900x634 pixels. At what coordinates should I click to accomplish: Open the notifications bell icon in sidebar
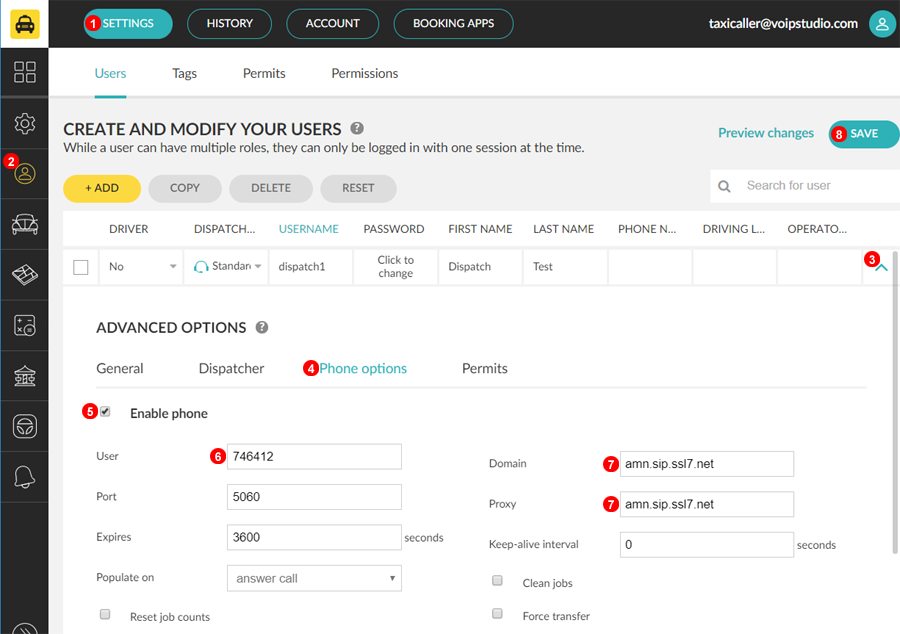click(x=25, y=476)
